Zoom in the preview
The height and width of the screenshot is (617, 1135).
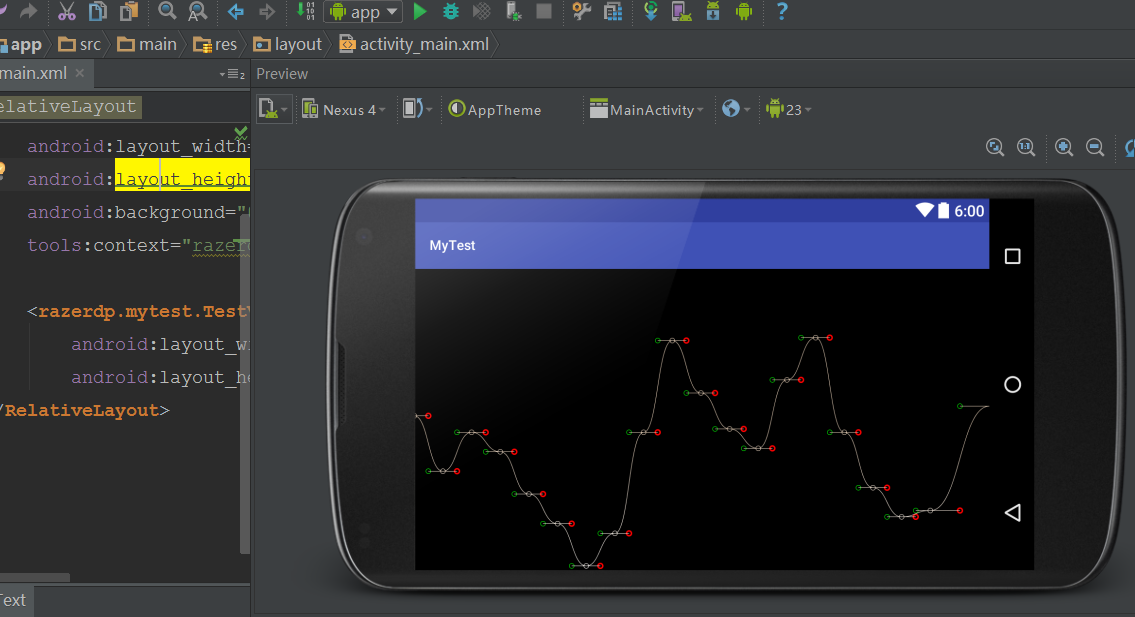coord(1064,148)
